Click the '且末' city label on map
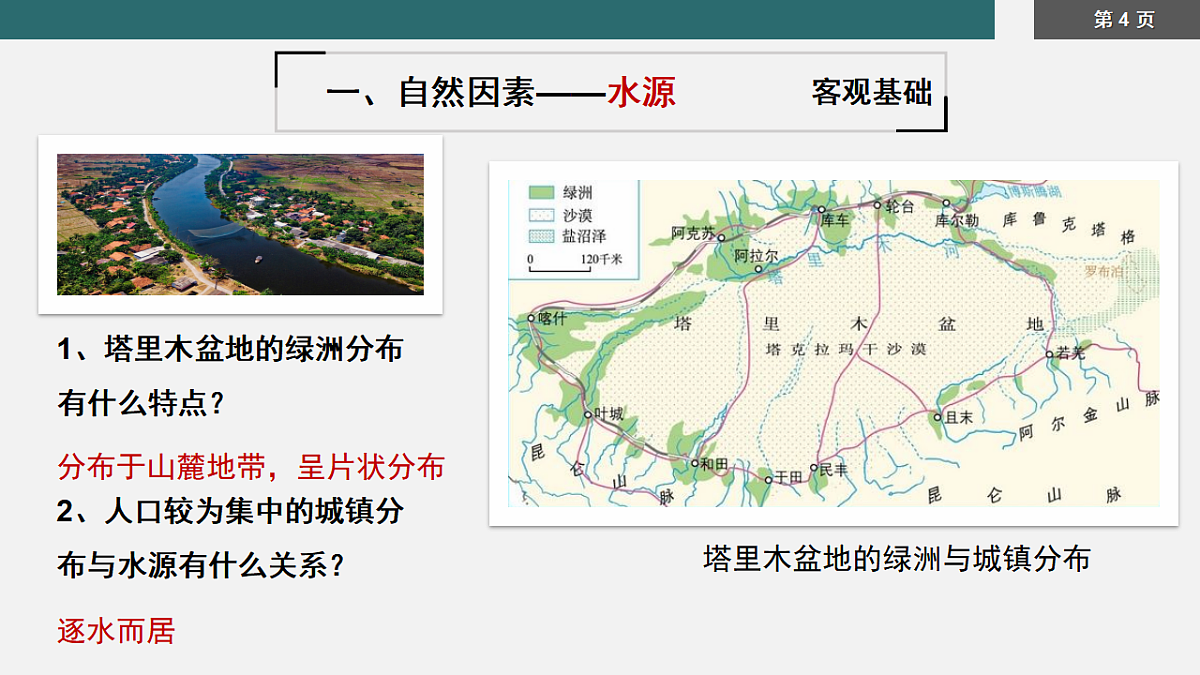 959,417
